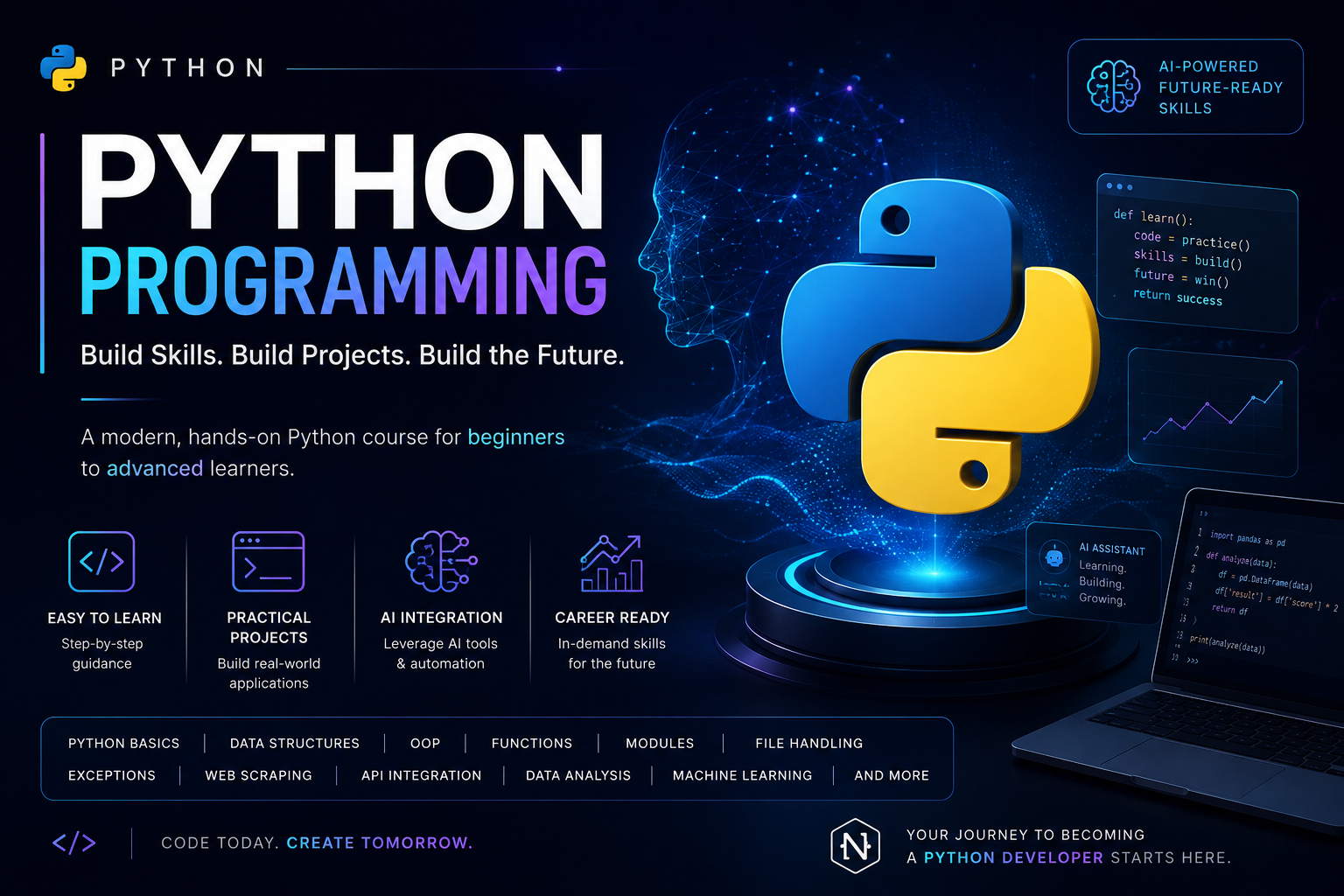Select the MODULES topic

(x=660, y=744)
